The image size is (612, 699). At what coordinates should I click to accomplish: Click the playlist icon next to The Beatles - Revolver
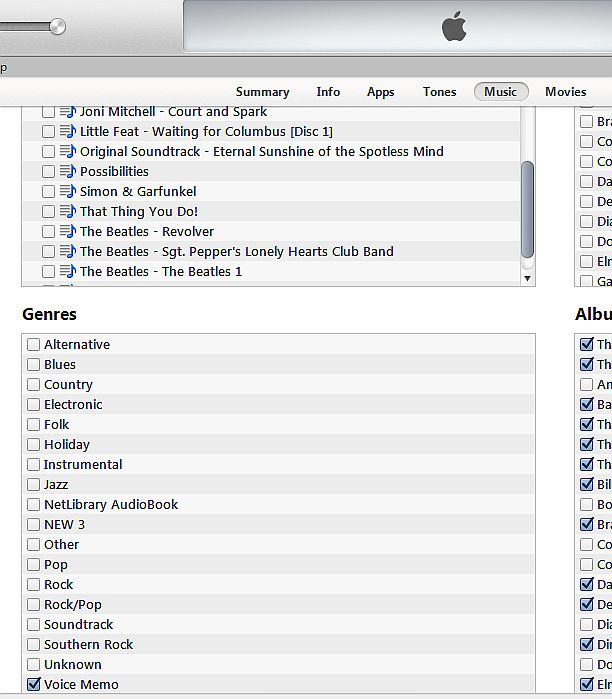point(68,231)
